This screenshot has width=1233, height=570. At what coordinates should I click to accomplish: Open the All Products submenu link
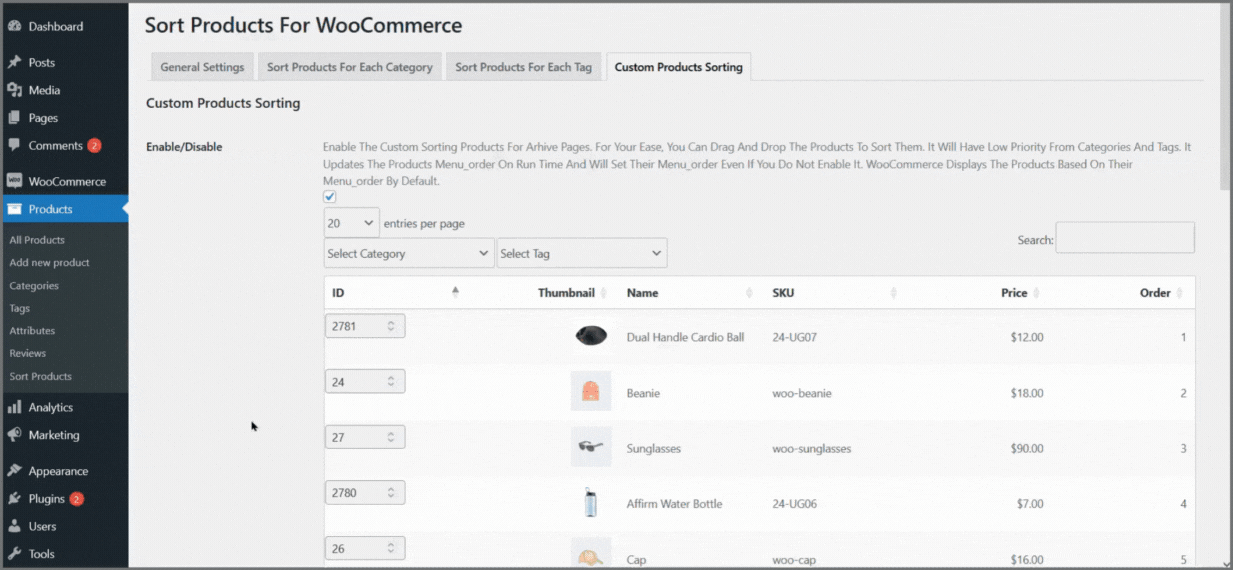point(37,240)
